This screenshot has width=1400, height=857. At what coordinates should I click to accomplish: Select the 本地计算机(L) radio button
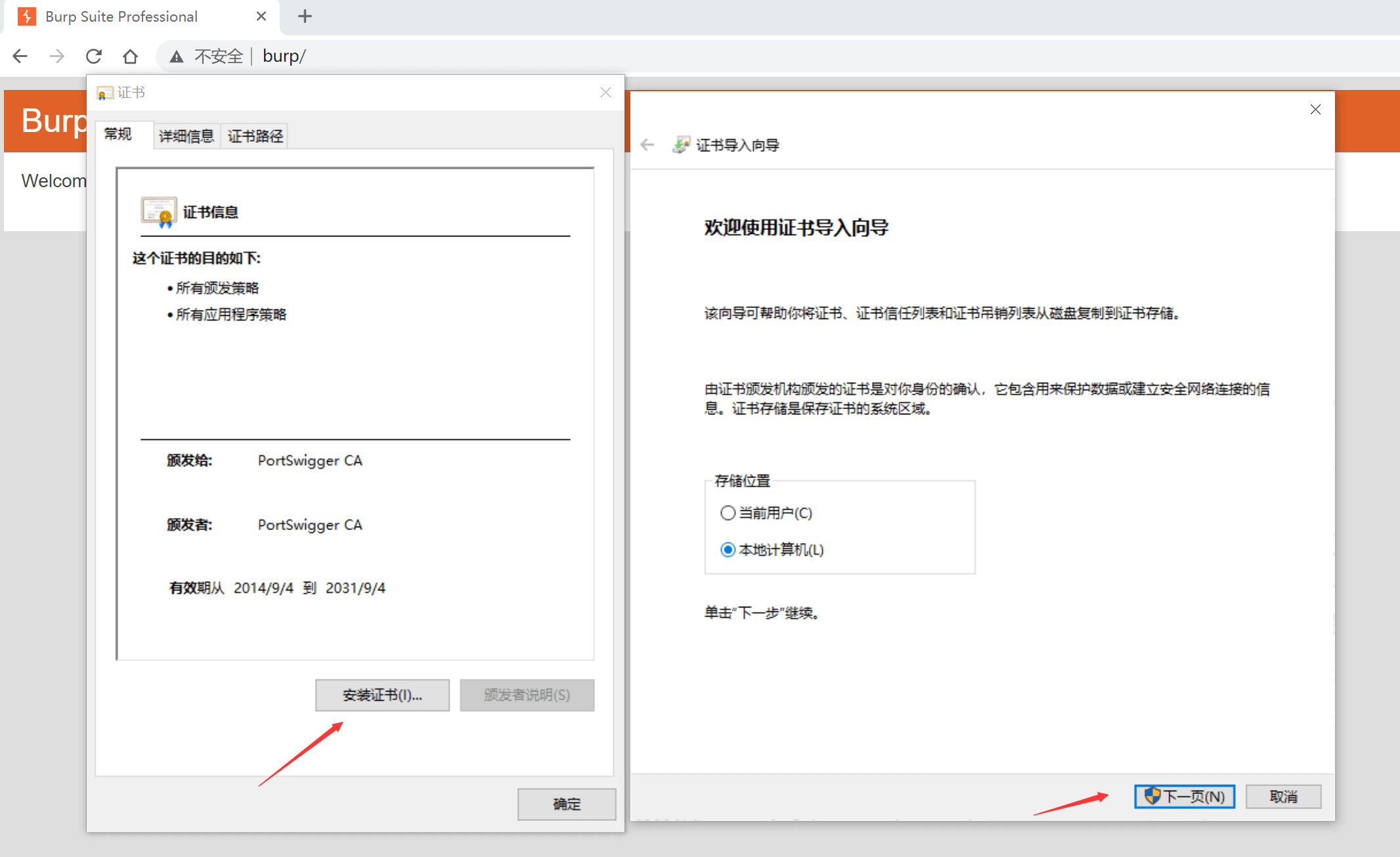[728, 550]
